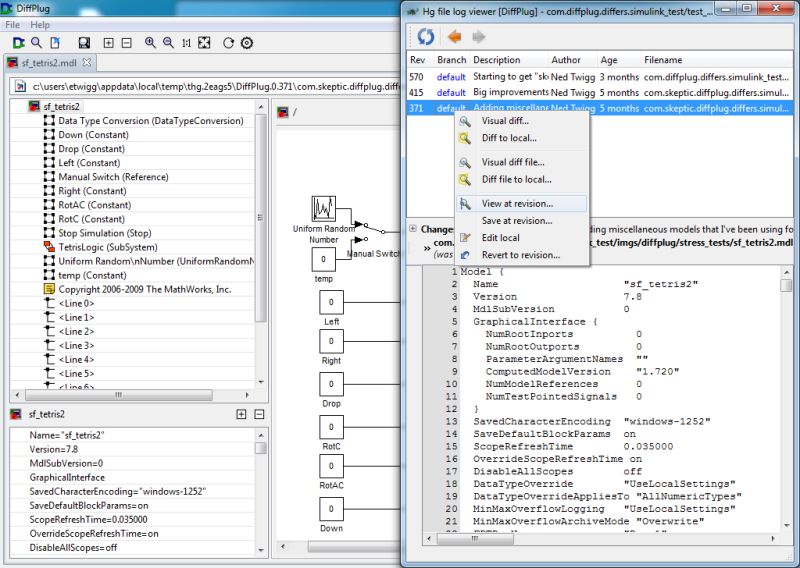The height and width of the screenshot is (568, 800).
Task: Click the magnifier search icon in toolbar
Action: (x=36, y=43)
